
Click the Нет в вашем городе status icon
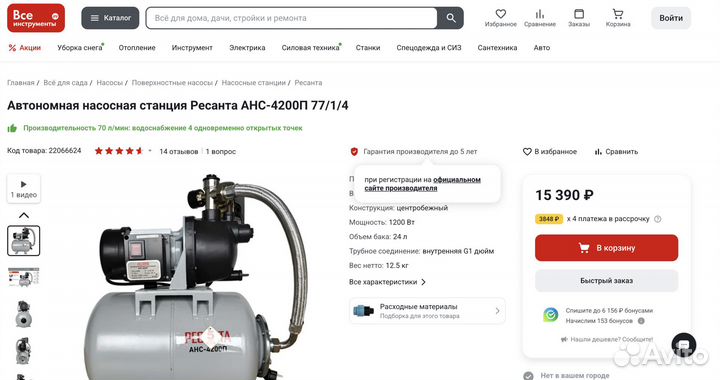(528, 375)
